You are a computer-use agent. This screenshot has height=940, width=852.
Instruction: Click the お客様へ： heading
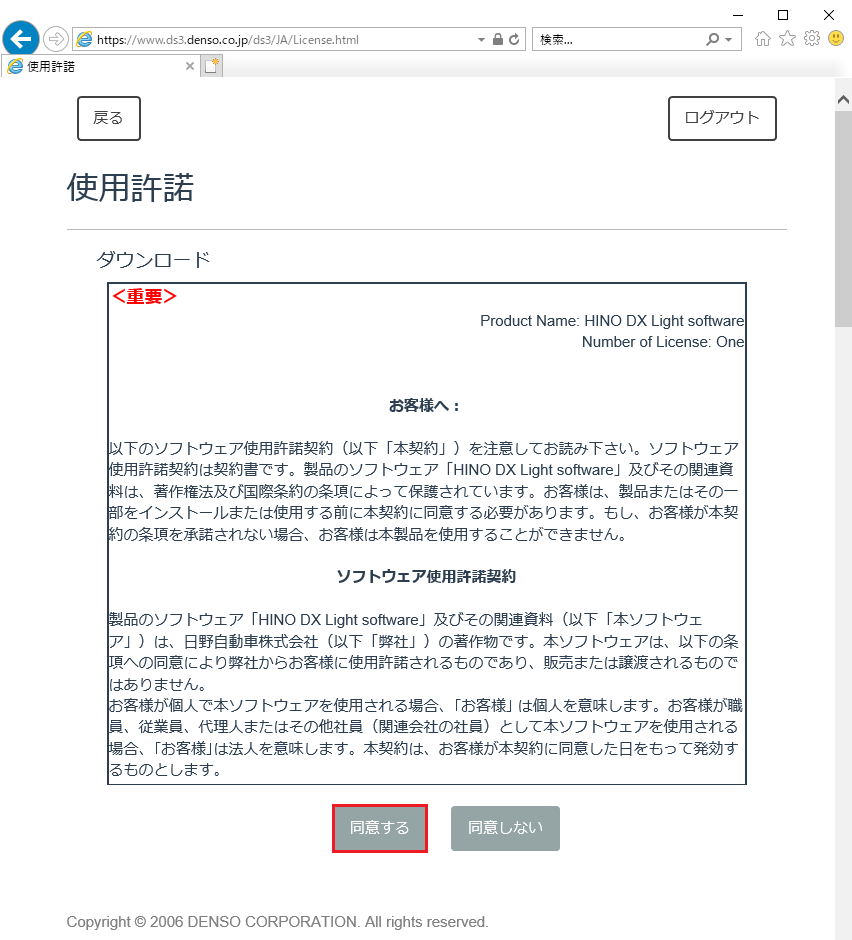click(x=426, y=406)
